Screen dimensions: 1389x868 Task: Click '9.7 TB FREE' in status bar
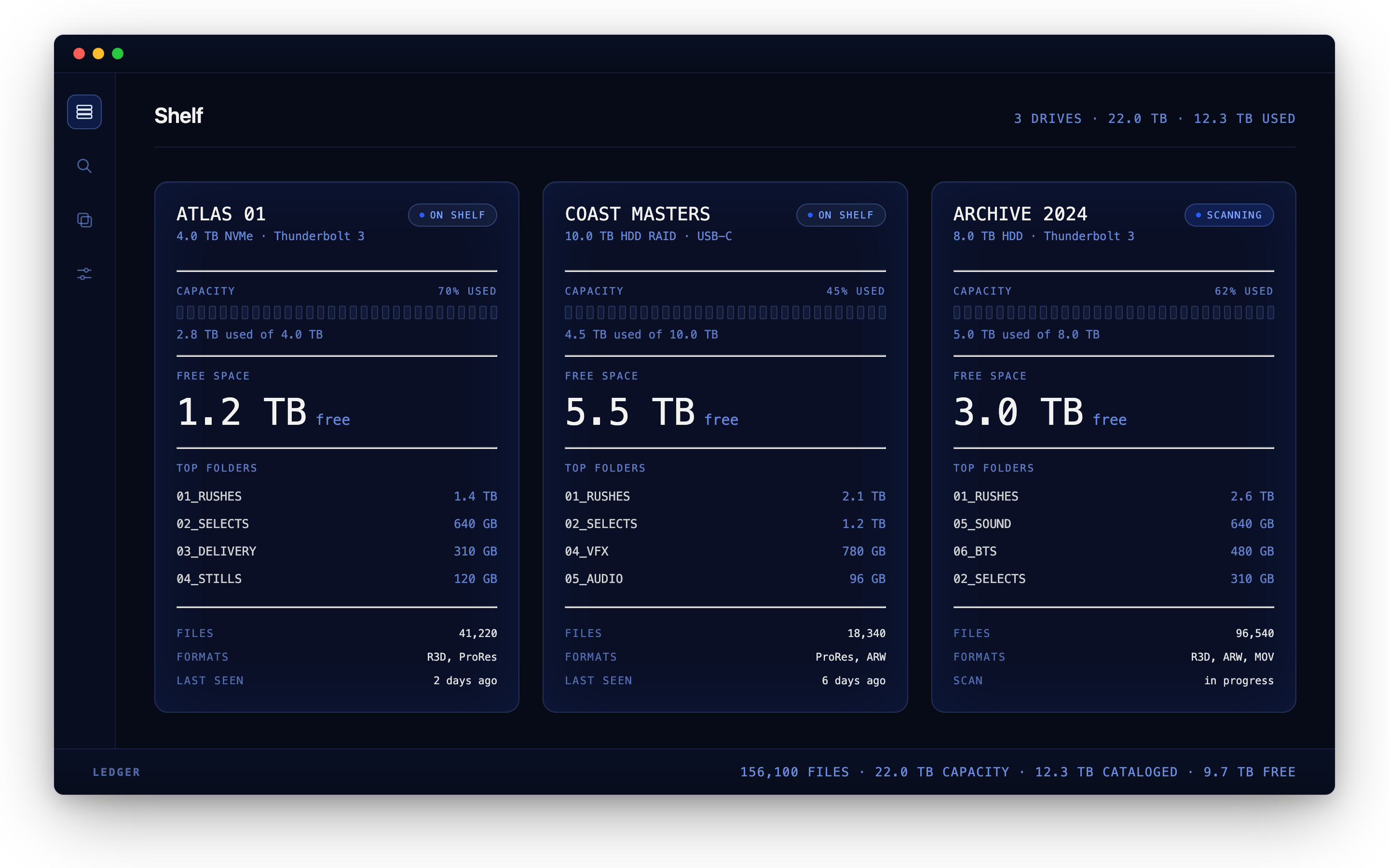click(x=1250, y=772)
